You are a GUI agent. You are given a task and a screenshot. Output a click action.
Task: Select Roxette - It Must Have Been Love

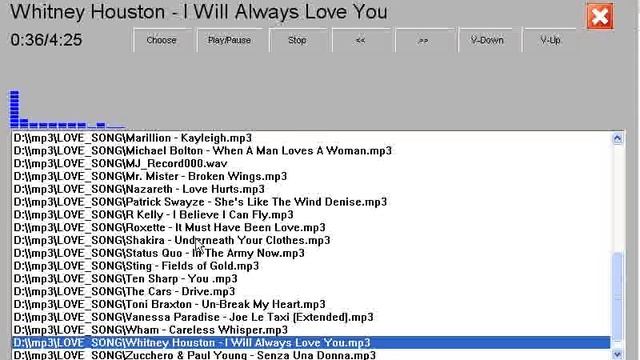click(x=311, y=227)
